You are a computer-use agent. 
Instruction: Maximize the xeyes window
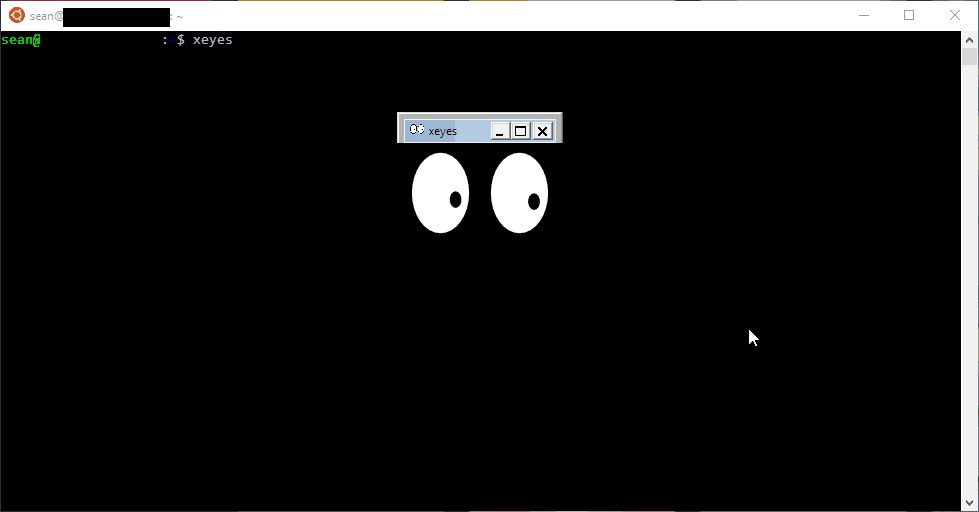[x=520, y=131]
